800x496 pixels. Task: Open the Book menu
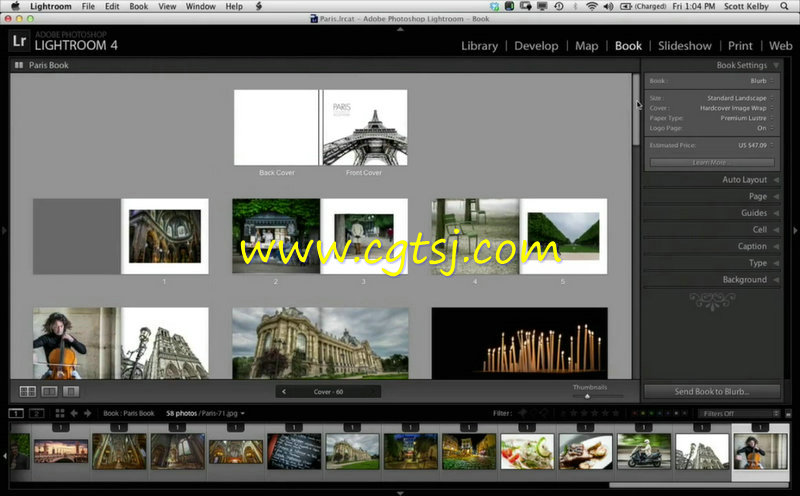[138, 6]
